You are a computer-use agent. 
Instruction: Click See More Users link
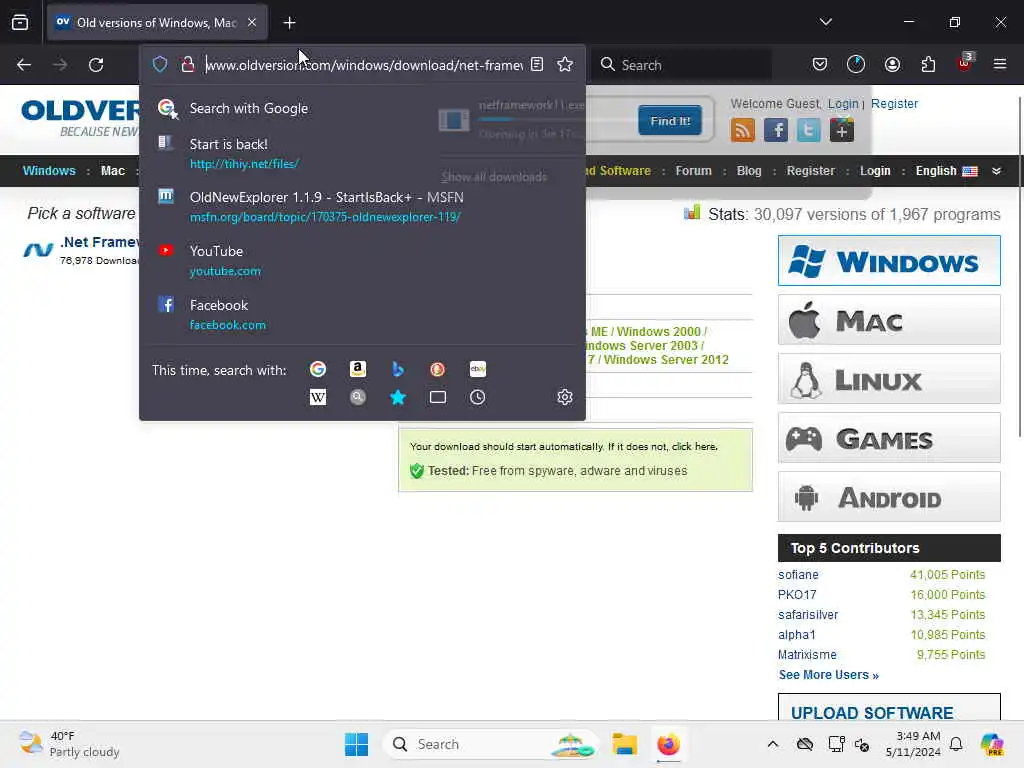[x=828, y=675]
